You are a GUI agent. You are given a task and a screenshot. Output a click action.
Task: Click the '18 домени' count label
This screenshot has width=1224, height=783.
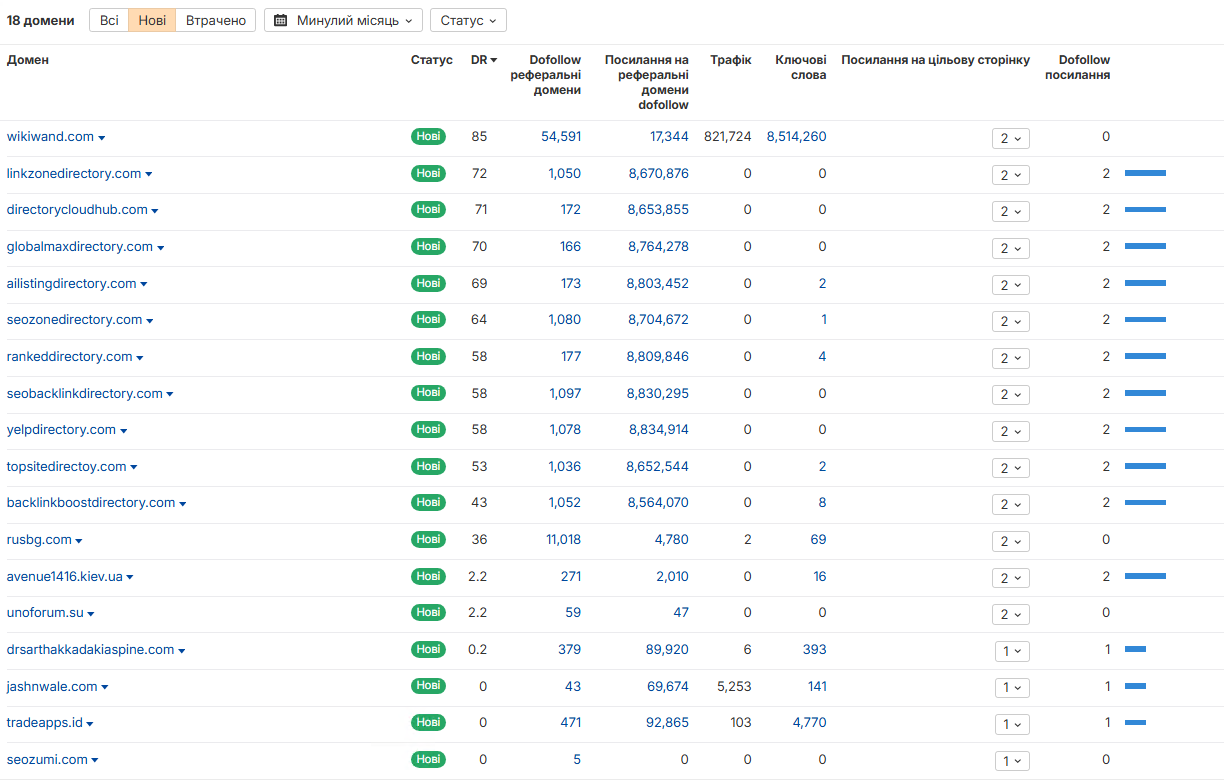coord(40,20)
